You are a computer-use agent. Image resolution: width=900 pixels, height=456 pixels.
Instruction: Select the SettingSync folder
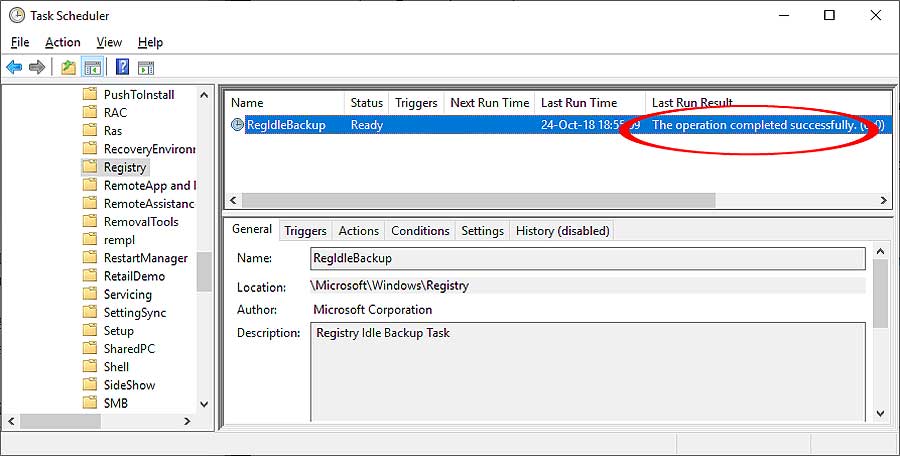(135, 312)
